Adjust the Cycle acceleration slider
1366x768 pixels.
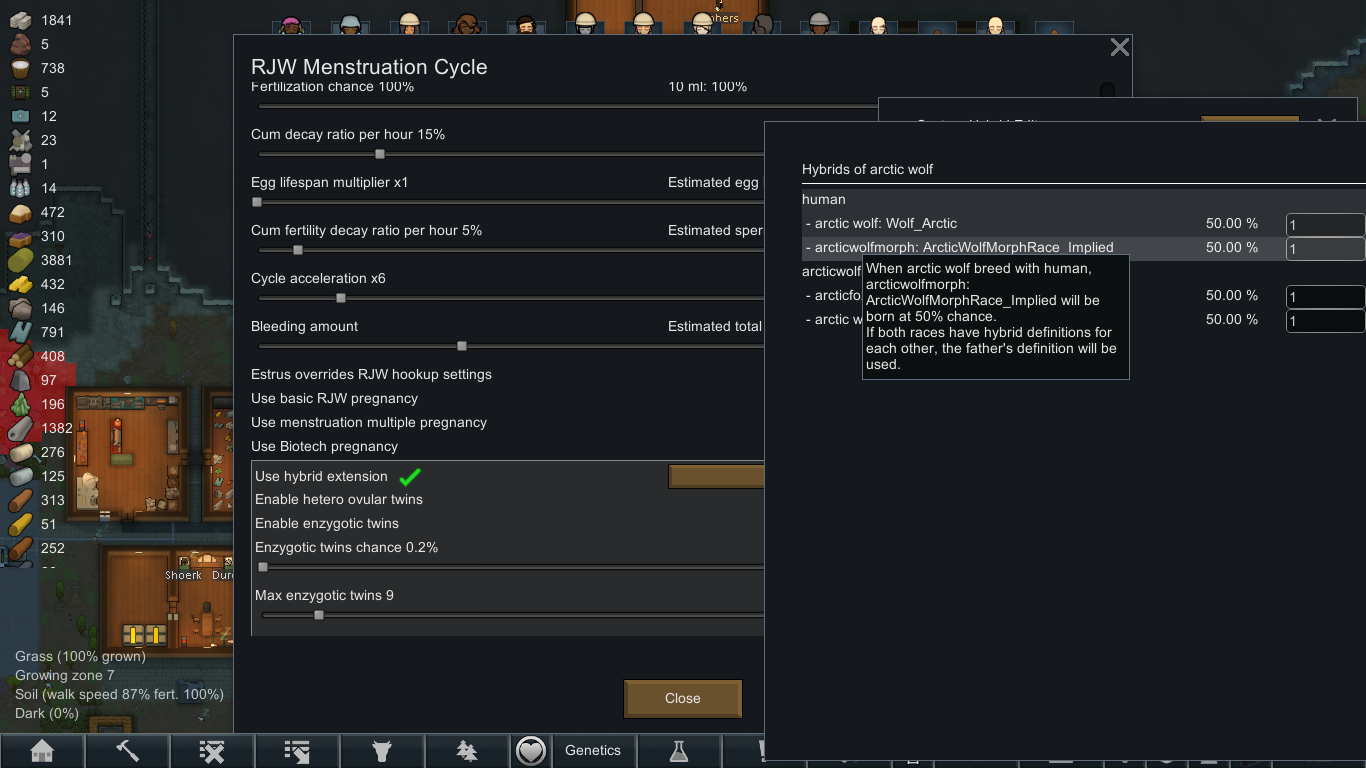(x=340, y=298)
